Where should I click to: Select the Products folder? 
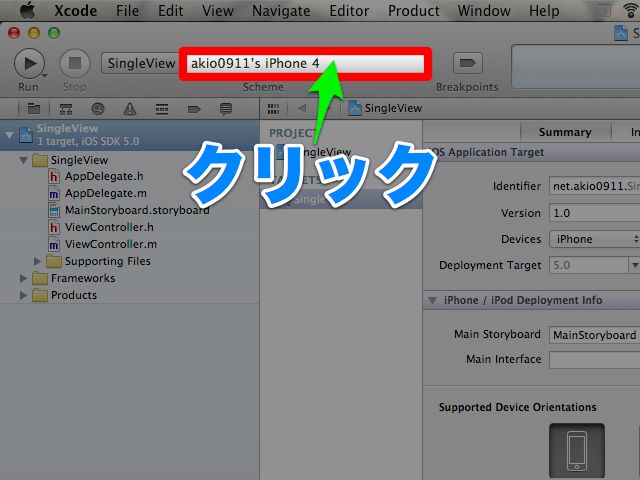coord(73,296)
